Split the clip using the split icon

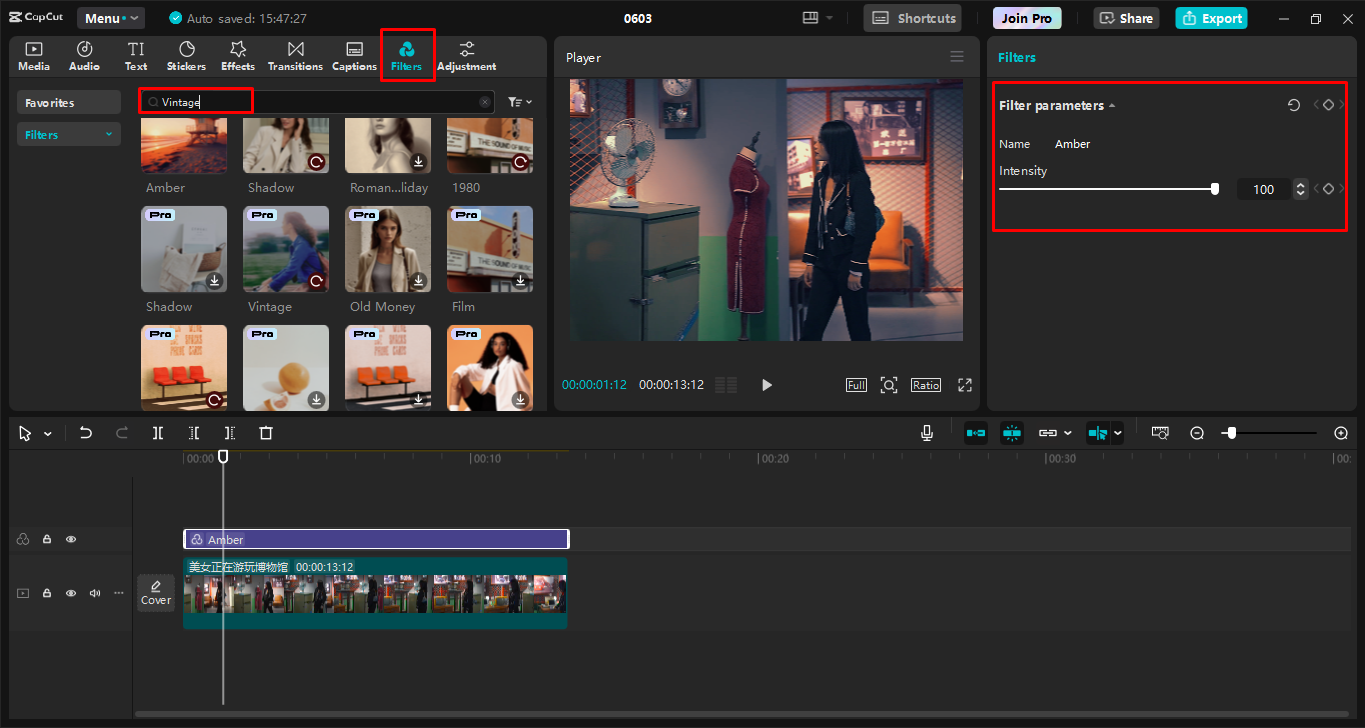click(157, 432)
